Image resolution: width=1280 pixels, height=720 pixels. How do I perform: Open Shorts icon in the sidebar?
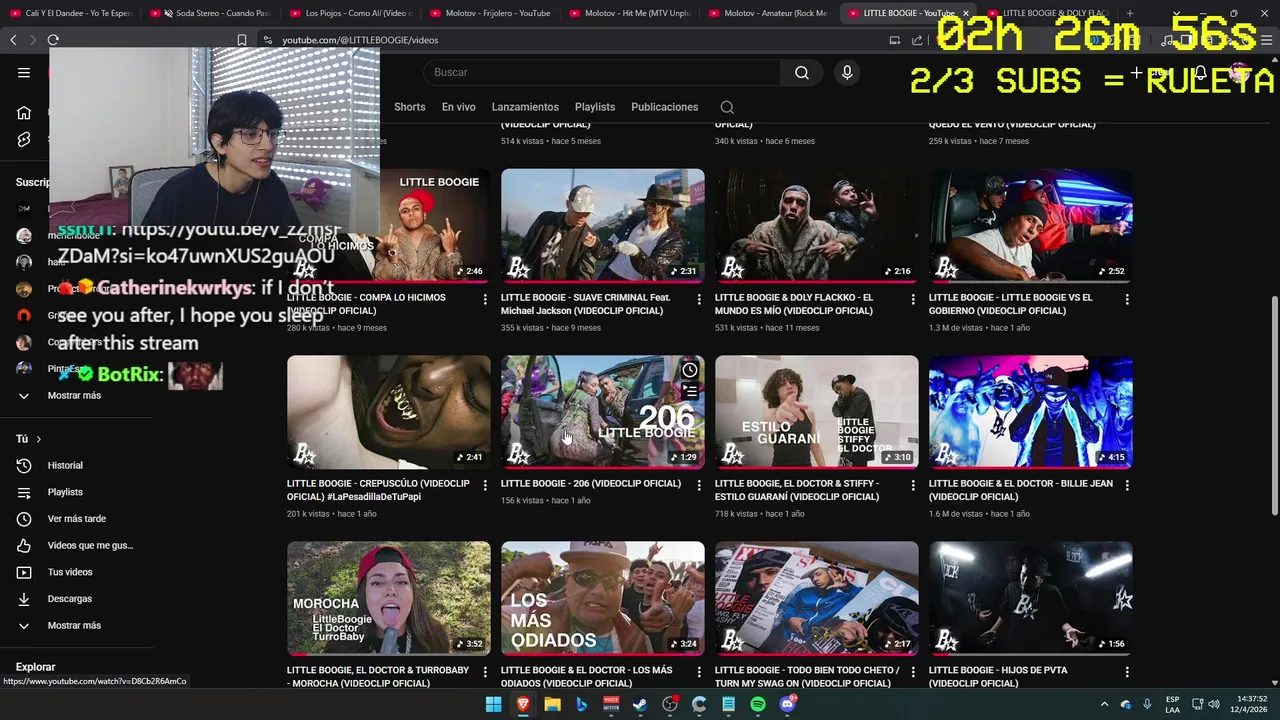tap(24, 140)
